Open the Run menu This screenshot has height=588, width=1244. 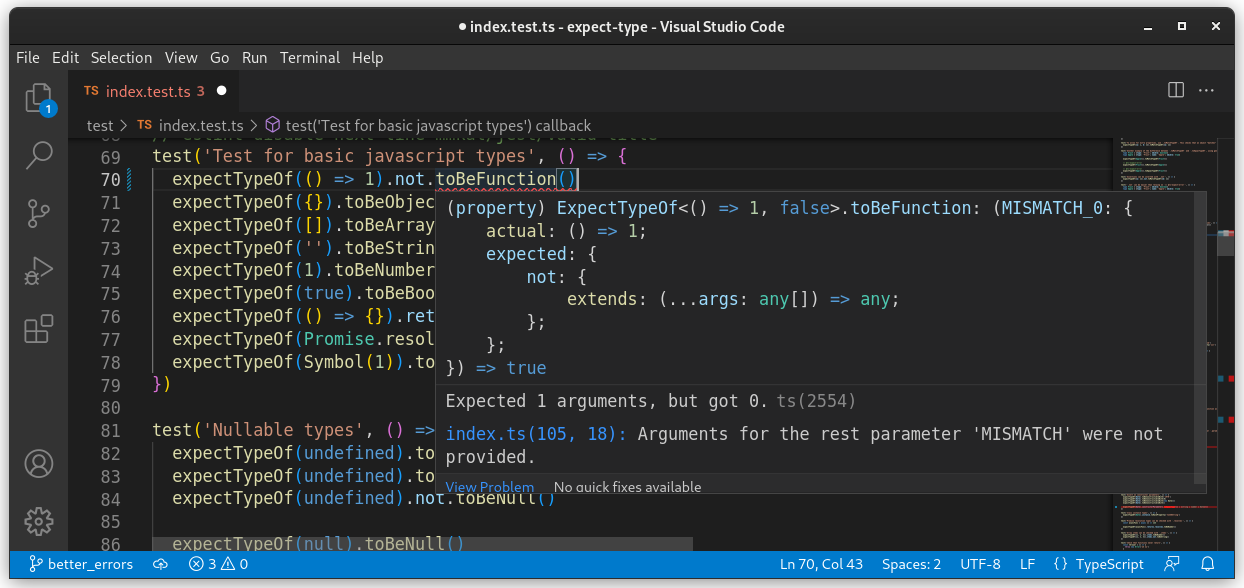tap(255, 58)
